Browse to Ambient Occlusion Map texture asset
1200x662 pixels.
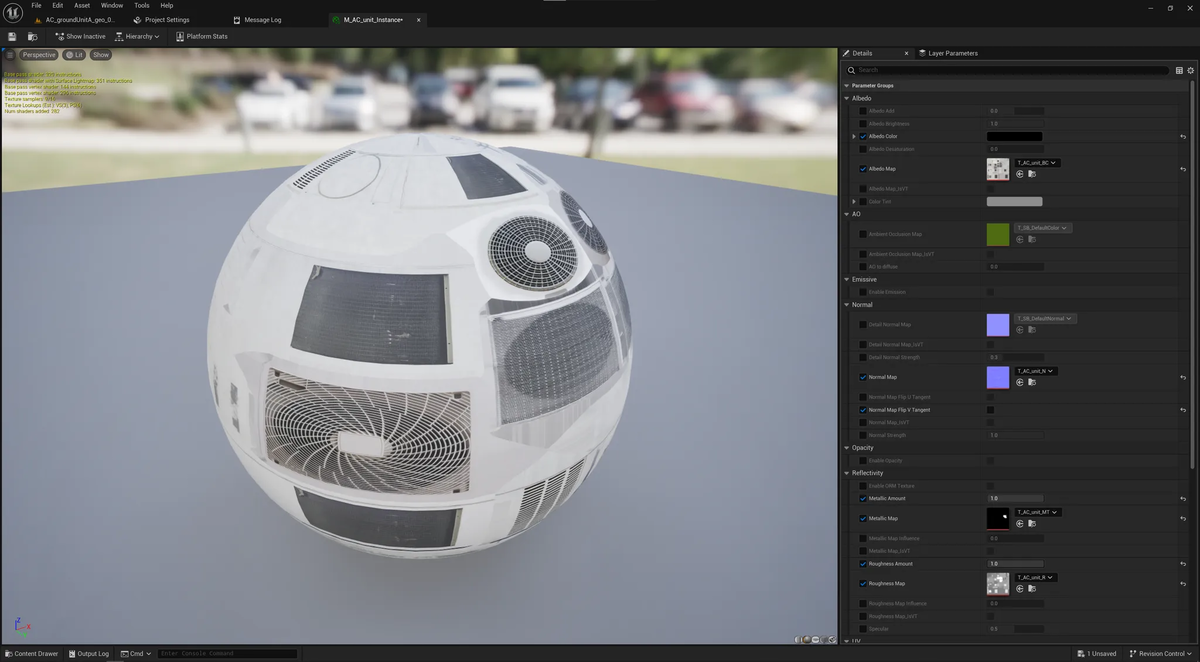[x=1031, y=239]
